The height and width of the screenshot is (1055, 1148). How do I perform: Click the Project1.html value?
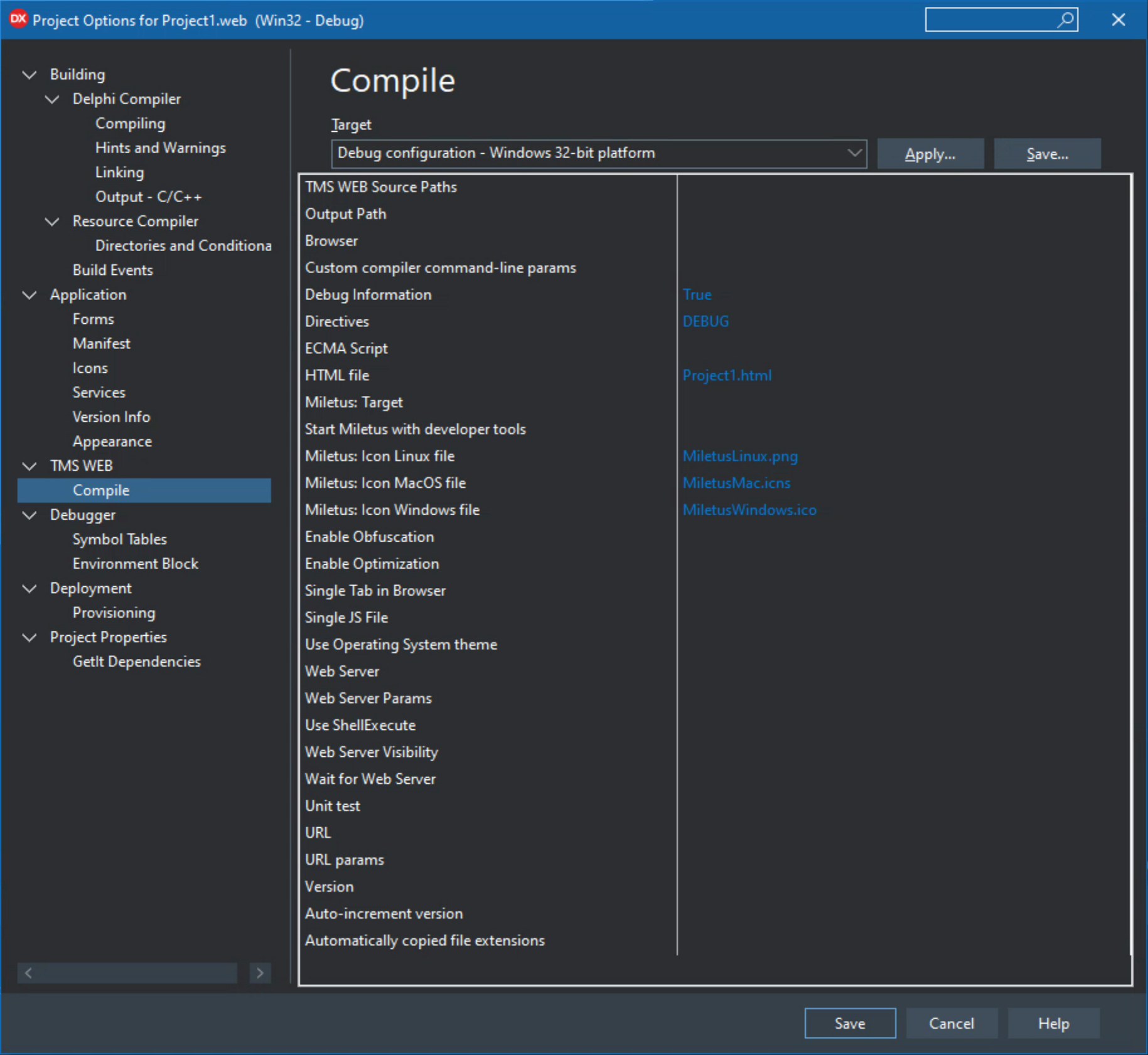pyautogui.click(x=727, y=376)
